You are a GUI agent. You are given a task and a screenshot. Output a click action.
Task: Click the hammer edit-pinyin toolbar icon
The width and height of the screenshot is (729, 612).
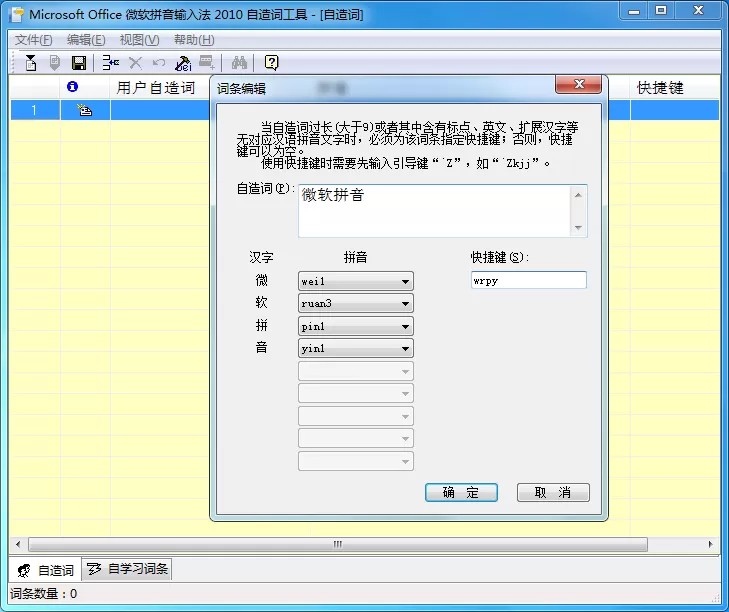pos(183,63)
